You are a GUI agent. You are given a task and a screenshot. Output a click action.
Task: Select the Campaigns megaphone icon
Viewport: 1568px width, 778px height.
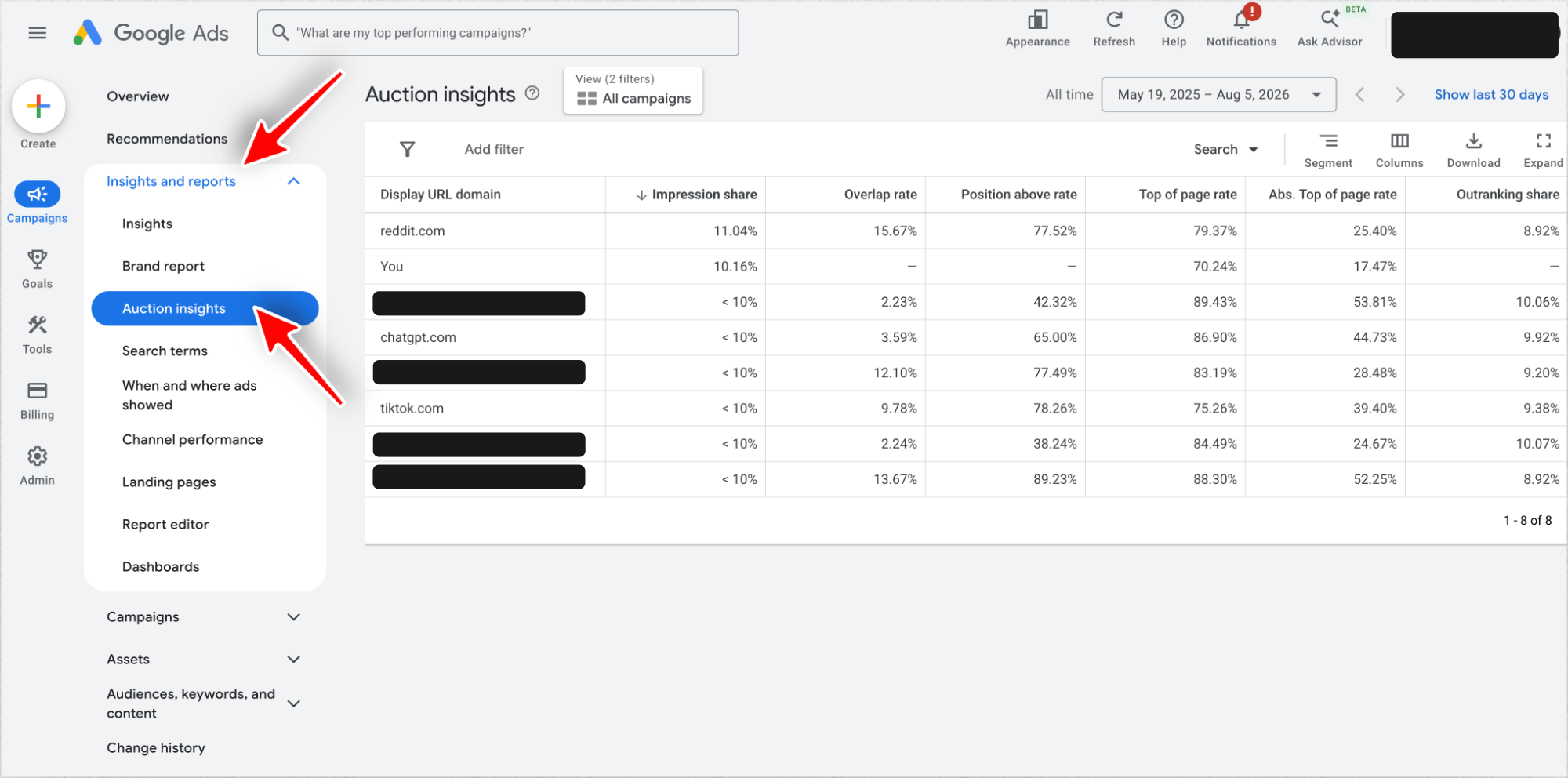point(38,194)
